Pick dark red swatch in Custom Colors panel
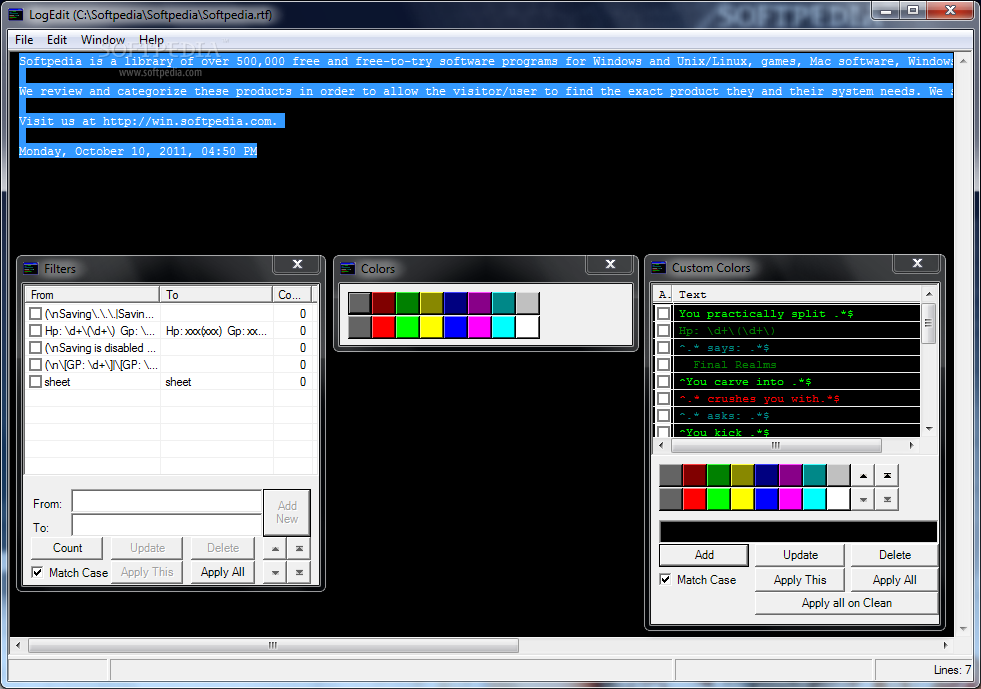Viewport: 981px width, 689px height. click(x=694, y=476)
